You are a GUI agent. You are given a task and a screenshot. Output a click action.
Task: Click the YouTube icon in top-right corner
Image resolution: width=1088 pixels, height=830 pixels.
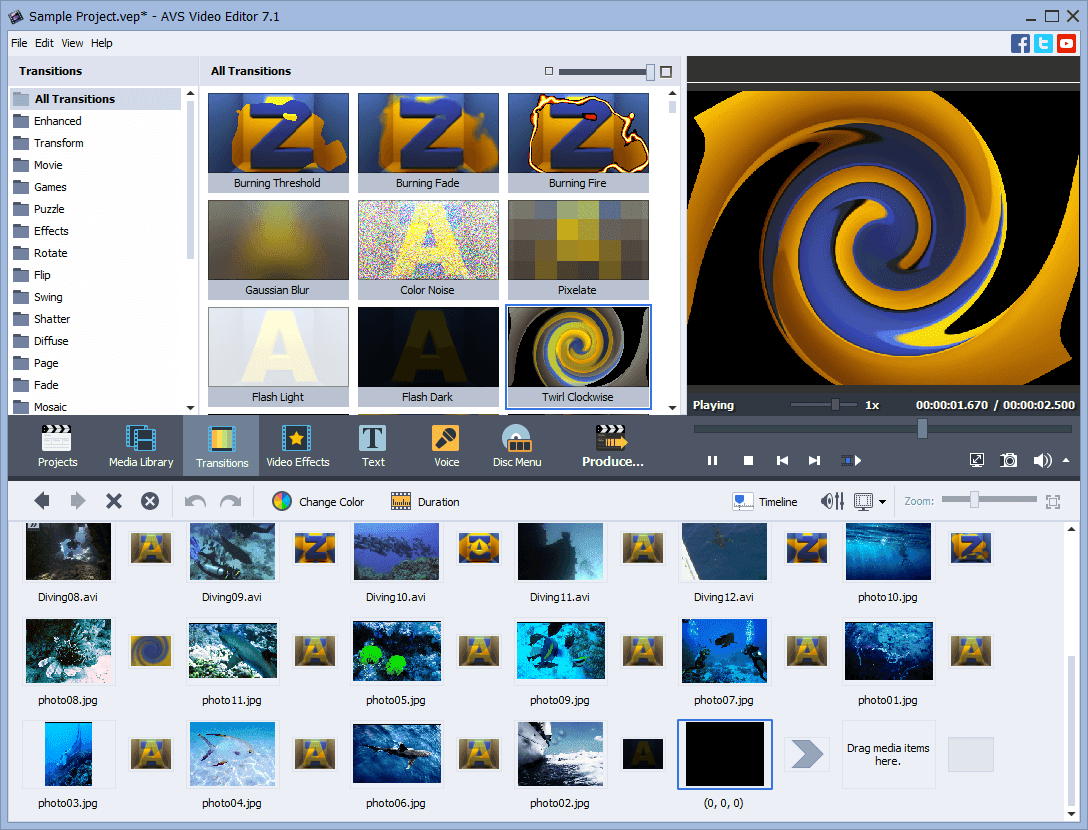click(x=1067, y=43)
